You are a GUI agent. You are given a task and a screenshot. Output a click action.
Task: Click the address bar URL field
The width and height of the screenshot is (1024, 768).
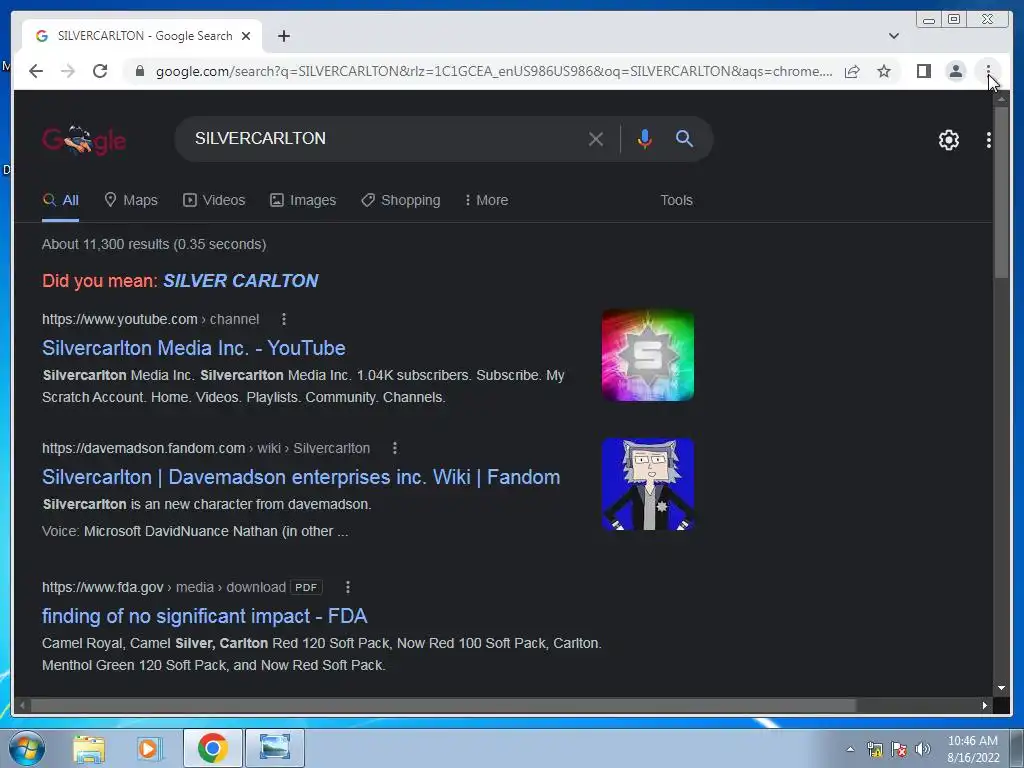[494, 71]
